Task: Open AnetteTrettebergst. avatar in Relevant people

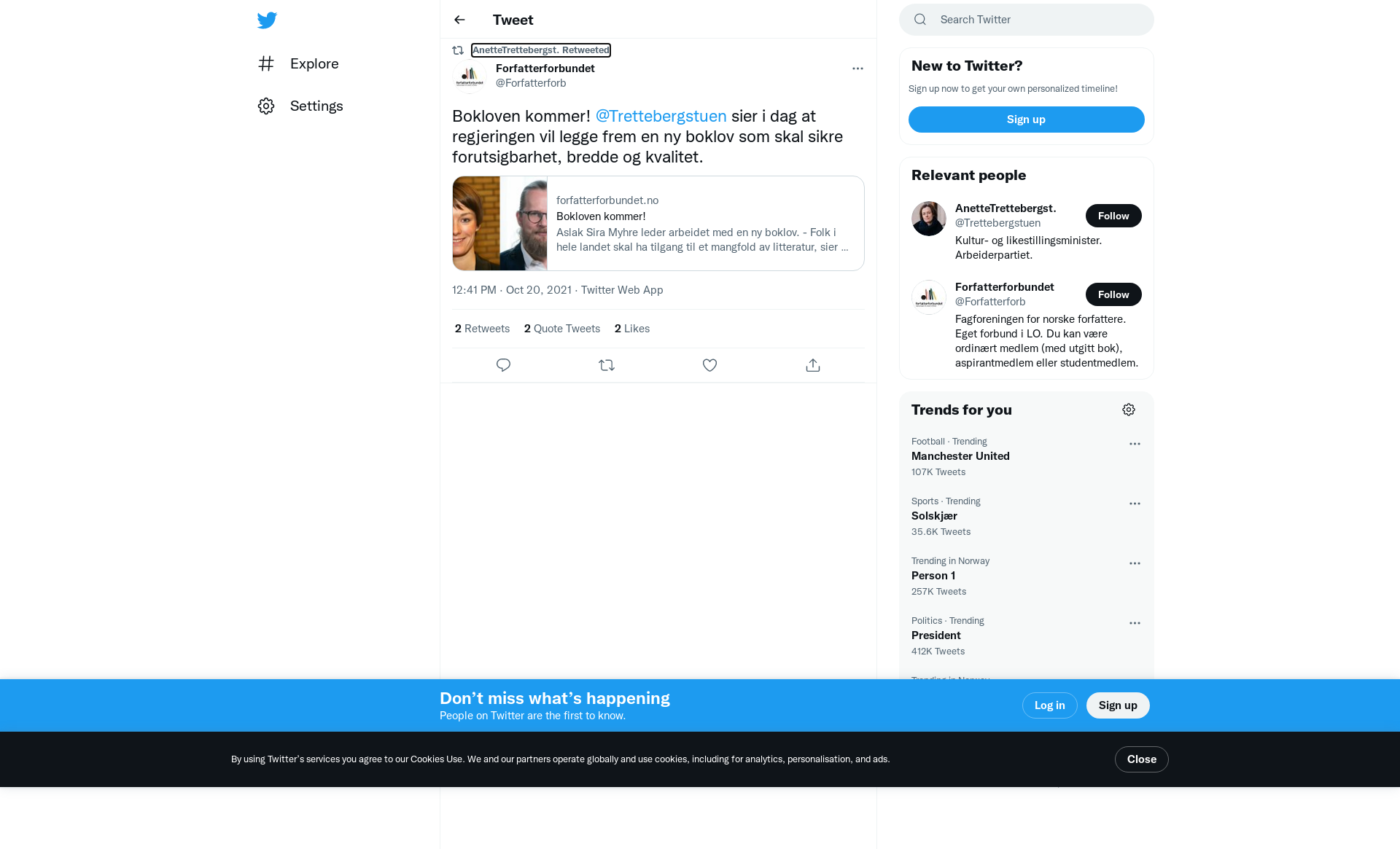Action: pos(929,219)
